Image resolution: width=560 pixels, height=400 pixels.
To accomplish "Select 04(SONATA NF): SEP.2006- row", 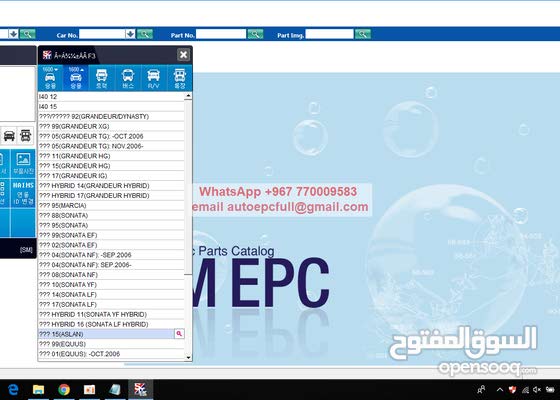I will (111, 265).
